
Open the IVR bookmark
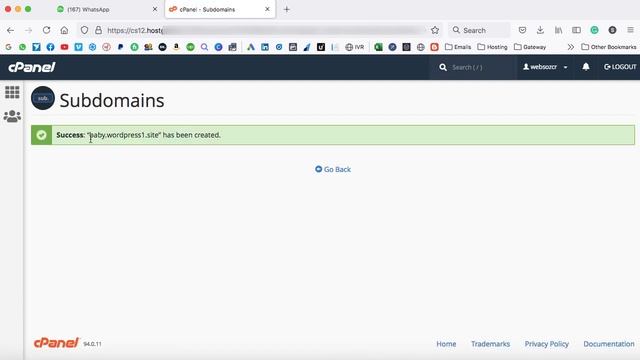pos(355,47)
